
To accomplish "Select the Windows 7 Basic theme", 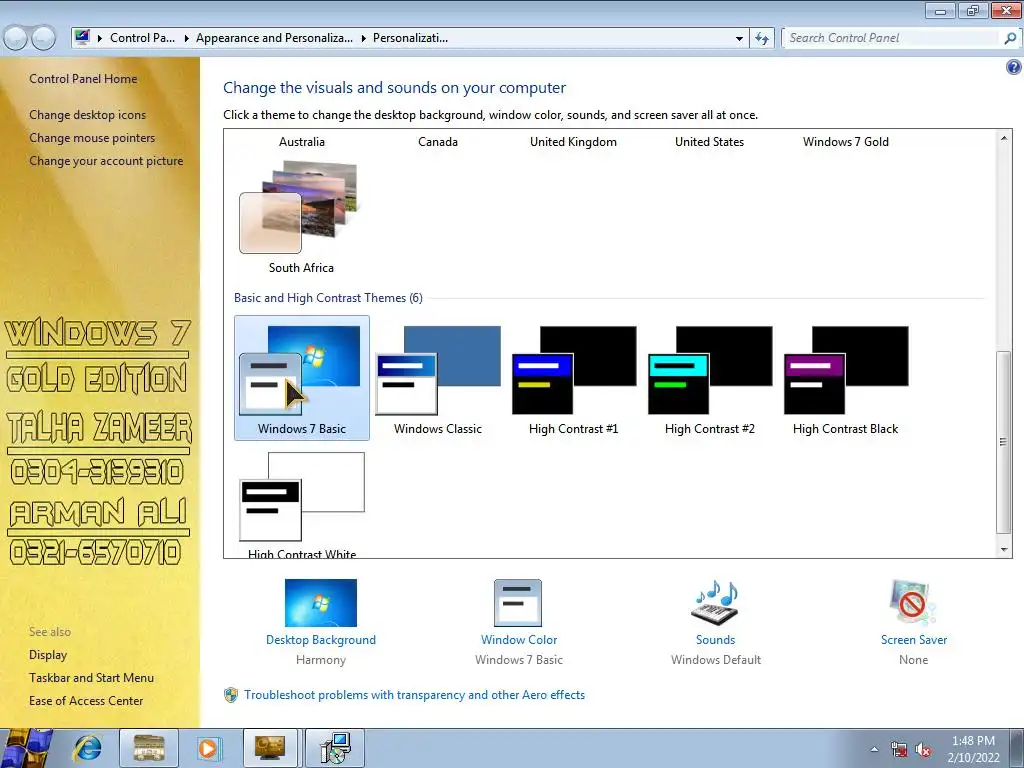I will 302,378.
